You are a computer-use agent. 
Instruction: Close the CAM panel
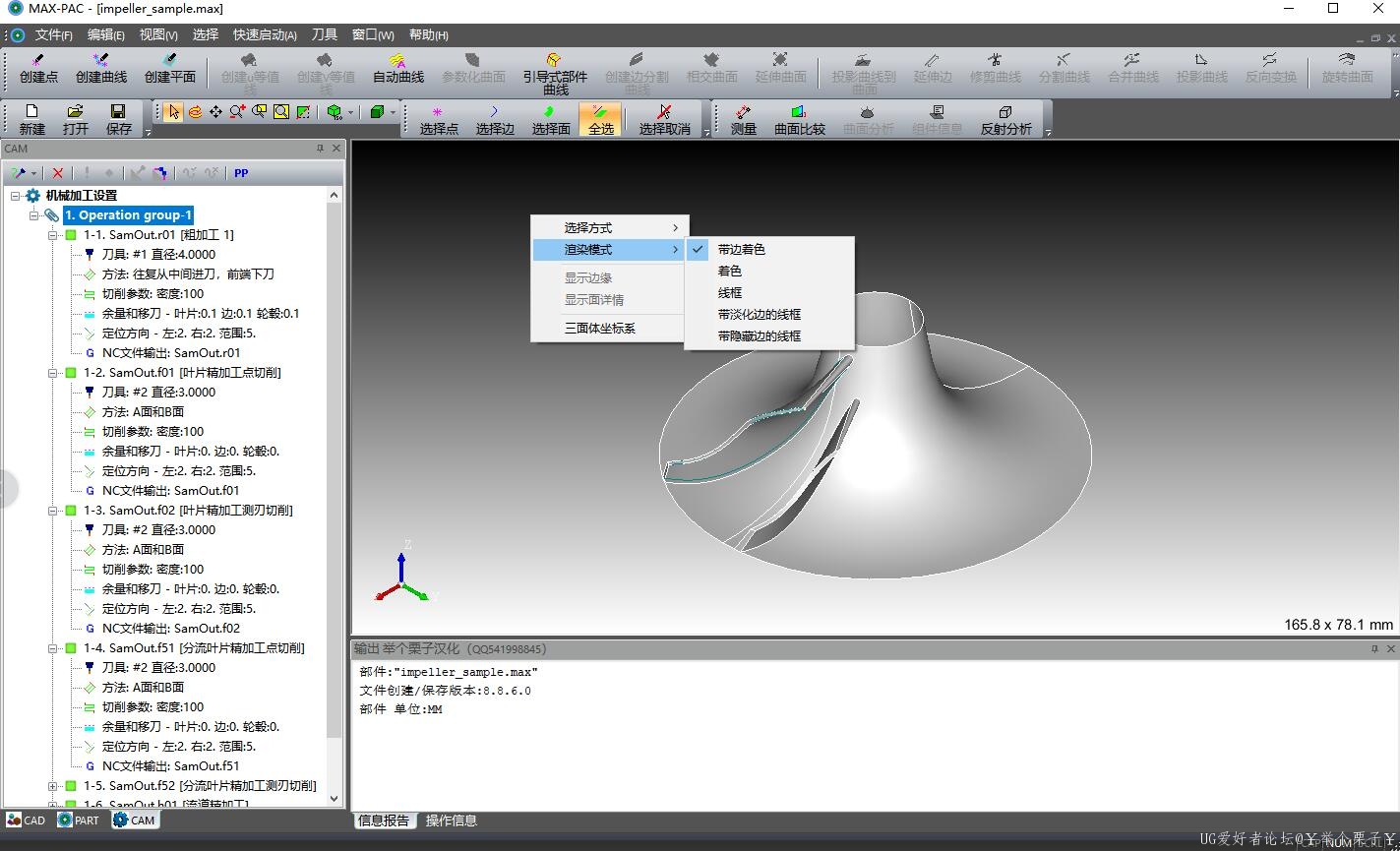pyautogui.click(x=336, y=149)
